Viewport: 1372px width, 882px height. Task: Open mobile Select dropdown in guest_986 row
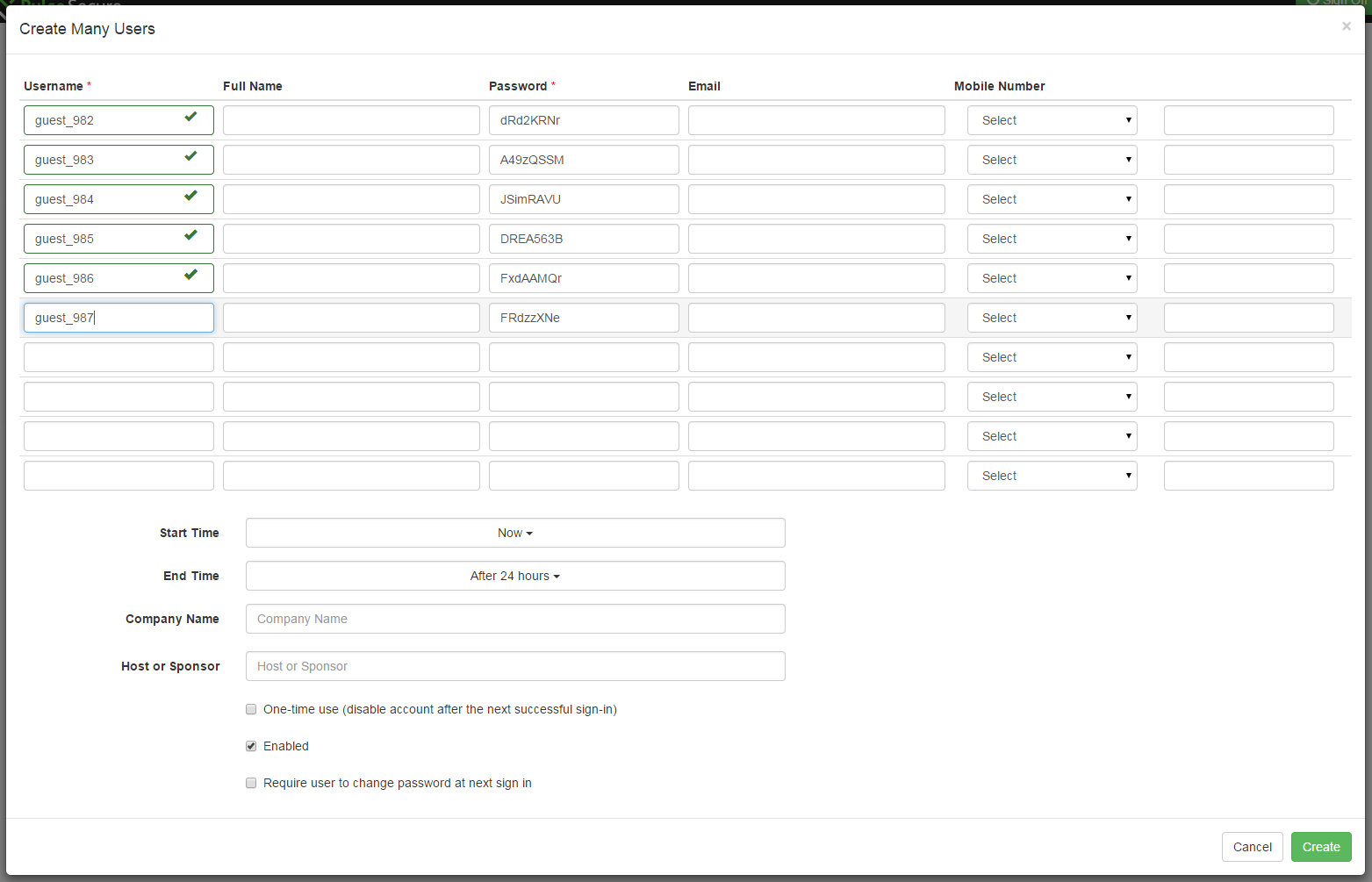point(1052,278)
